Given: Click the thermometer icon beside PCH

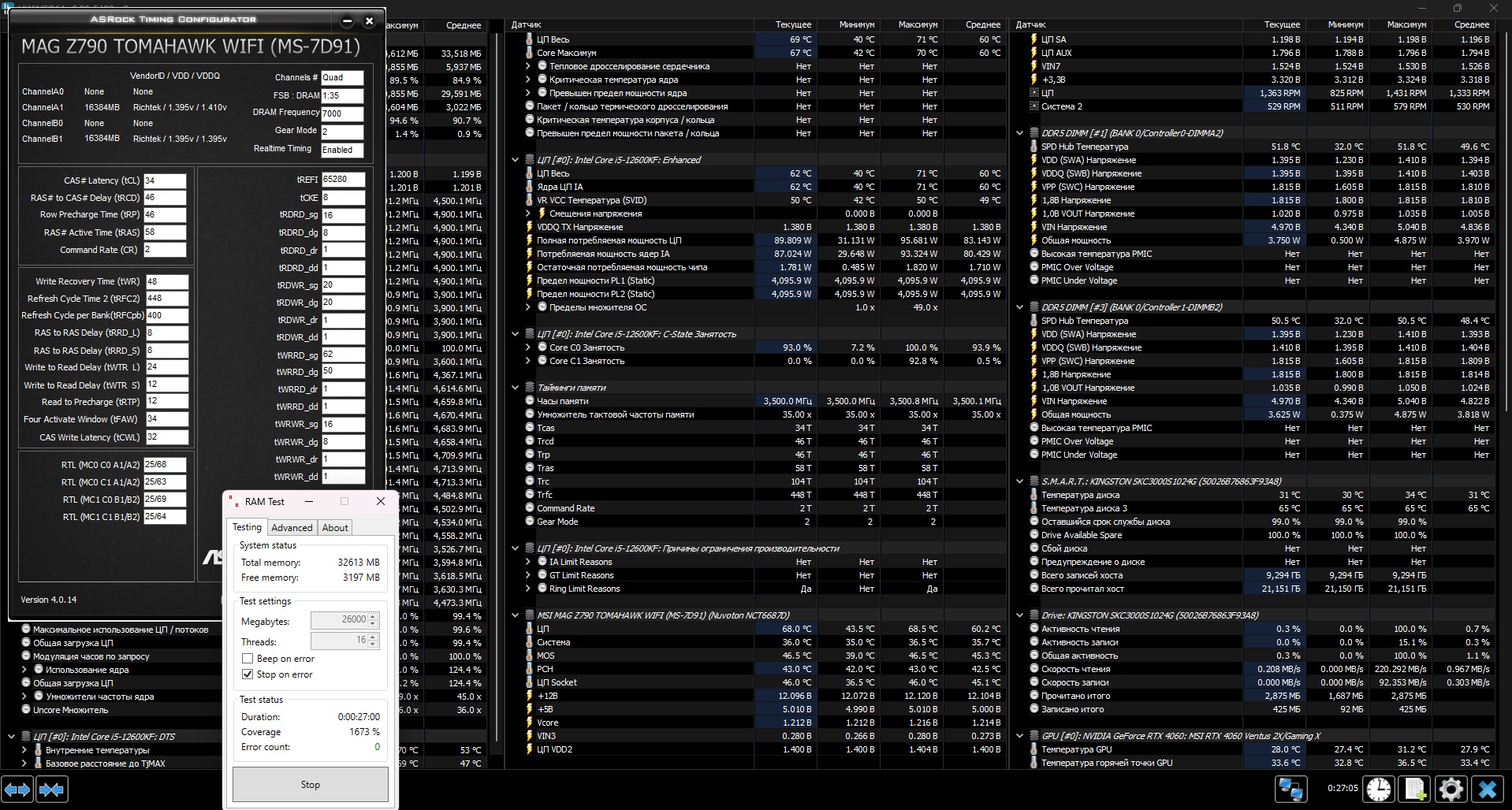Looking at the screenshot, I should [x=530, y=669].
